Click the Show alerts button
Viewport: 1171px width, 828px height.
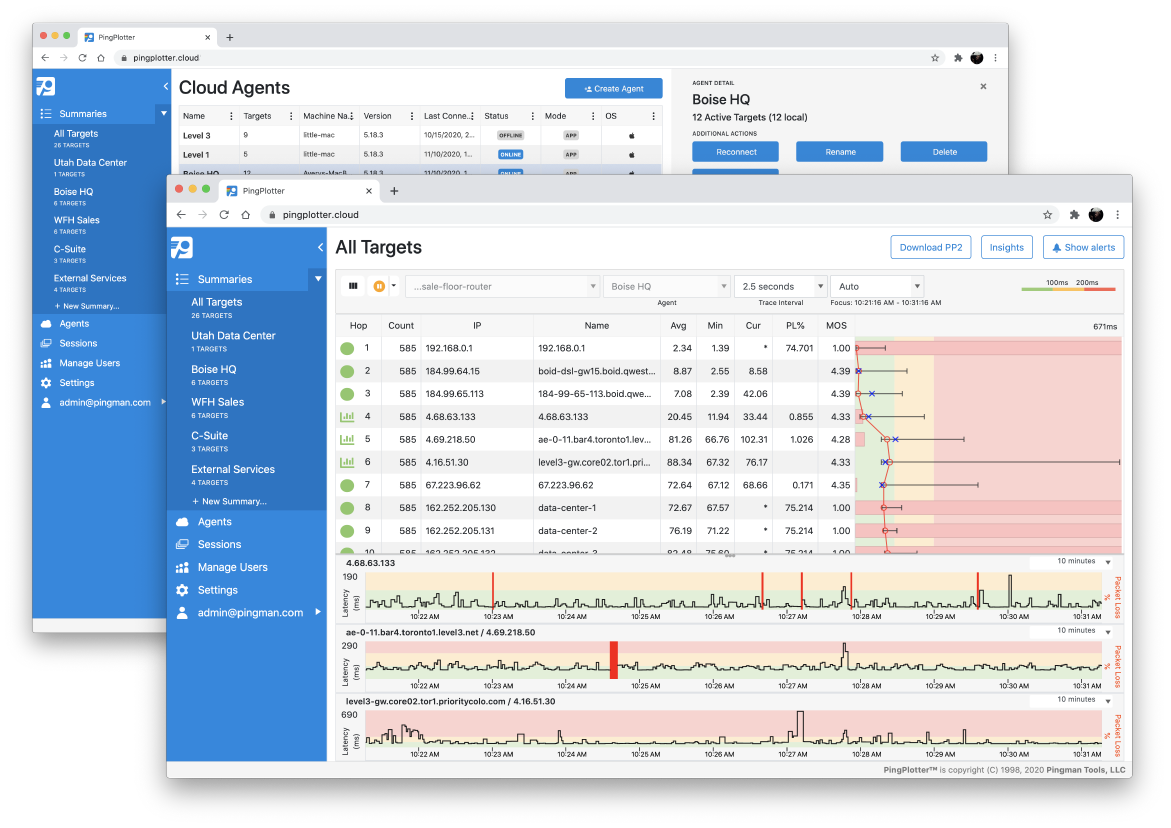pyautogui.click(x=1083, y=247)
